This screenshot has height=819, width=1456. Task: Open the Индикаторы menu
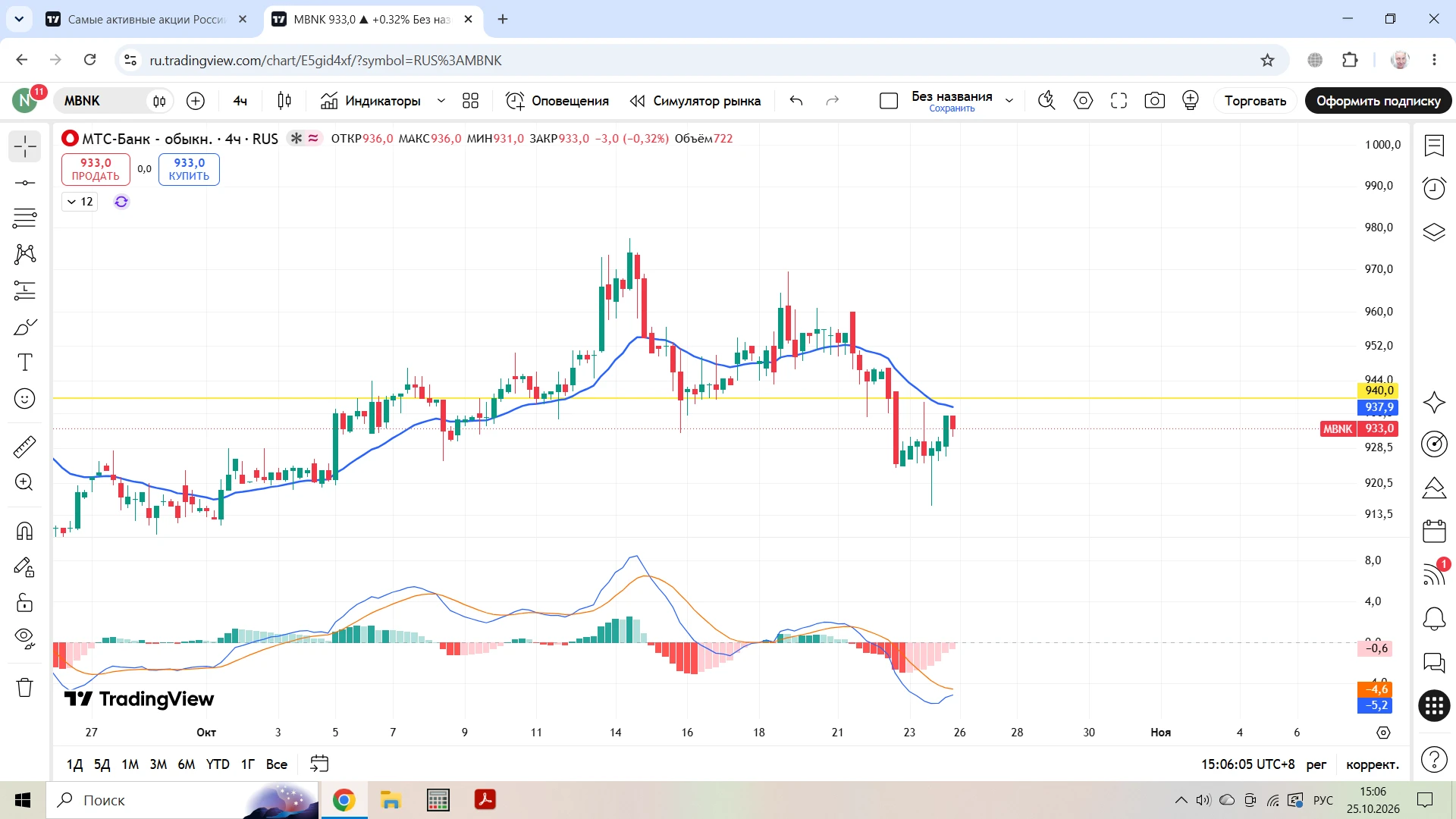[370, 101]
